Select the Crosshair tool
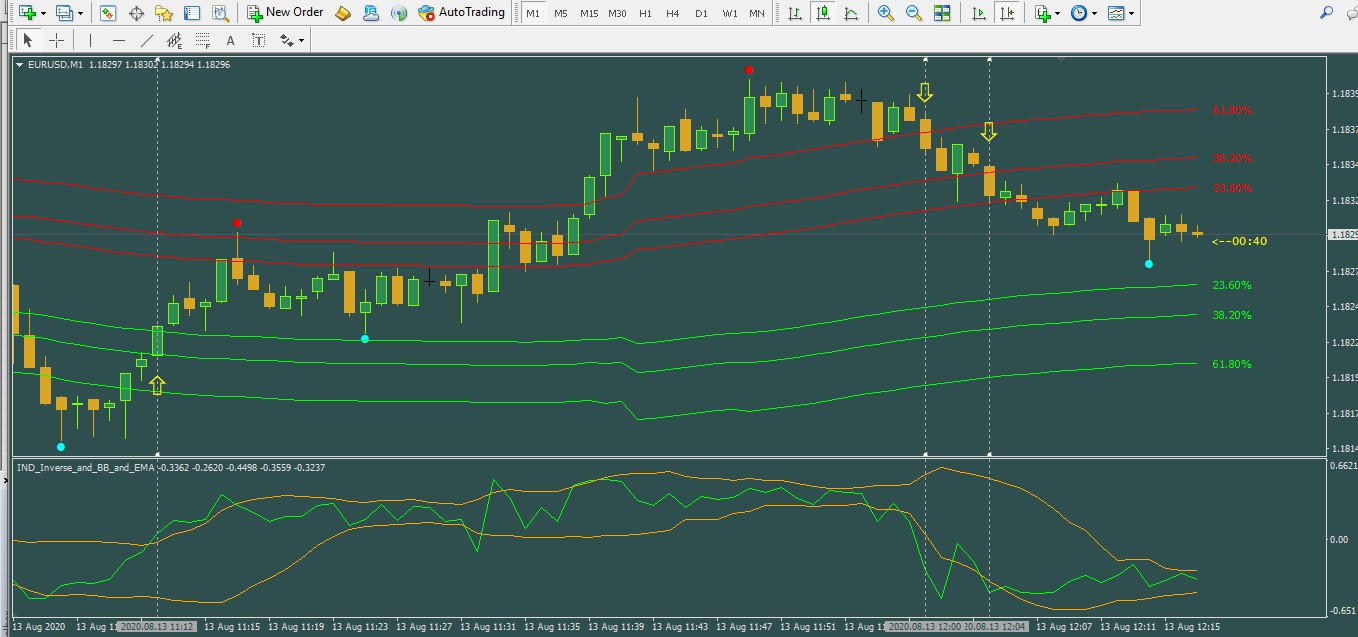Image resolution: width=1358 pixels, height=637 pixels. tap(56, 40)
